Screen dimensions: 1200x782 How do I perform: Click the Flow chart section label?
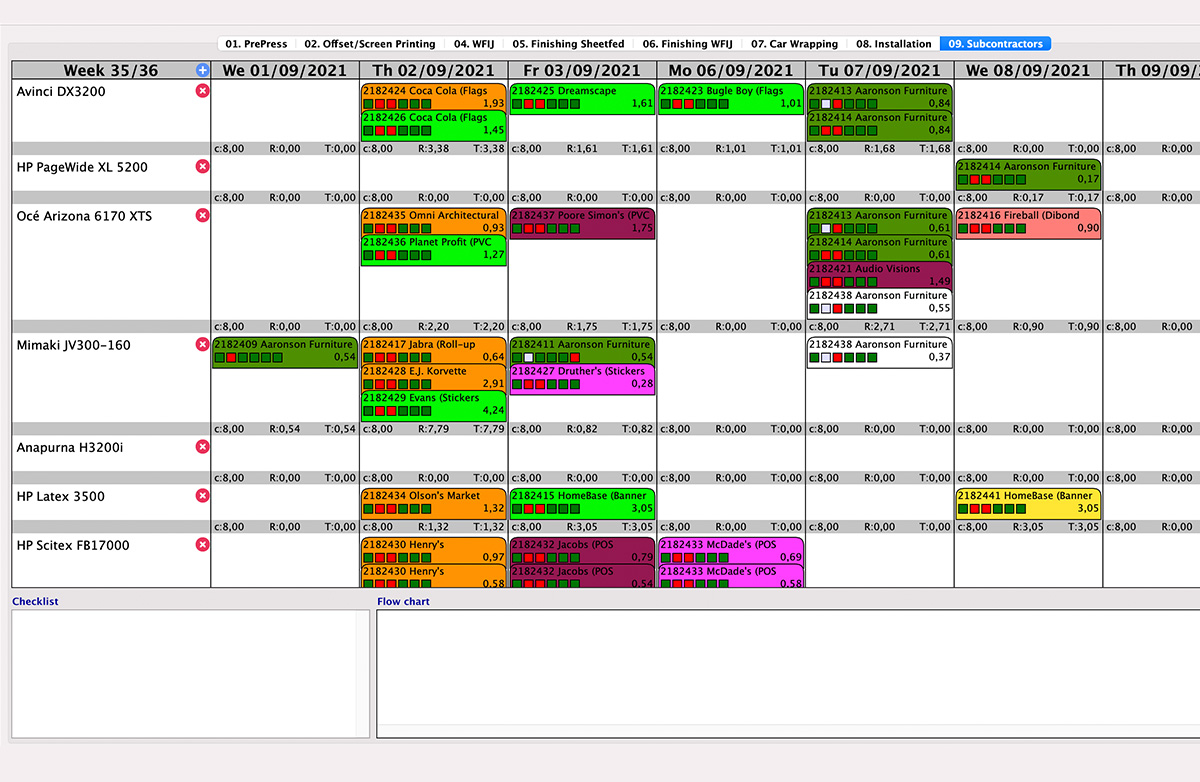point(403,601)
